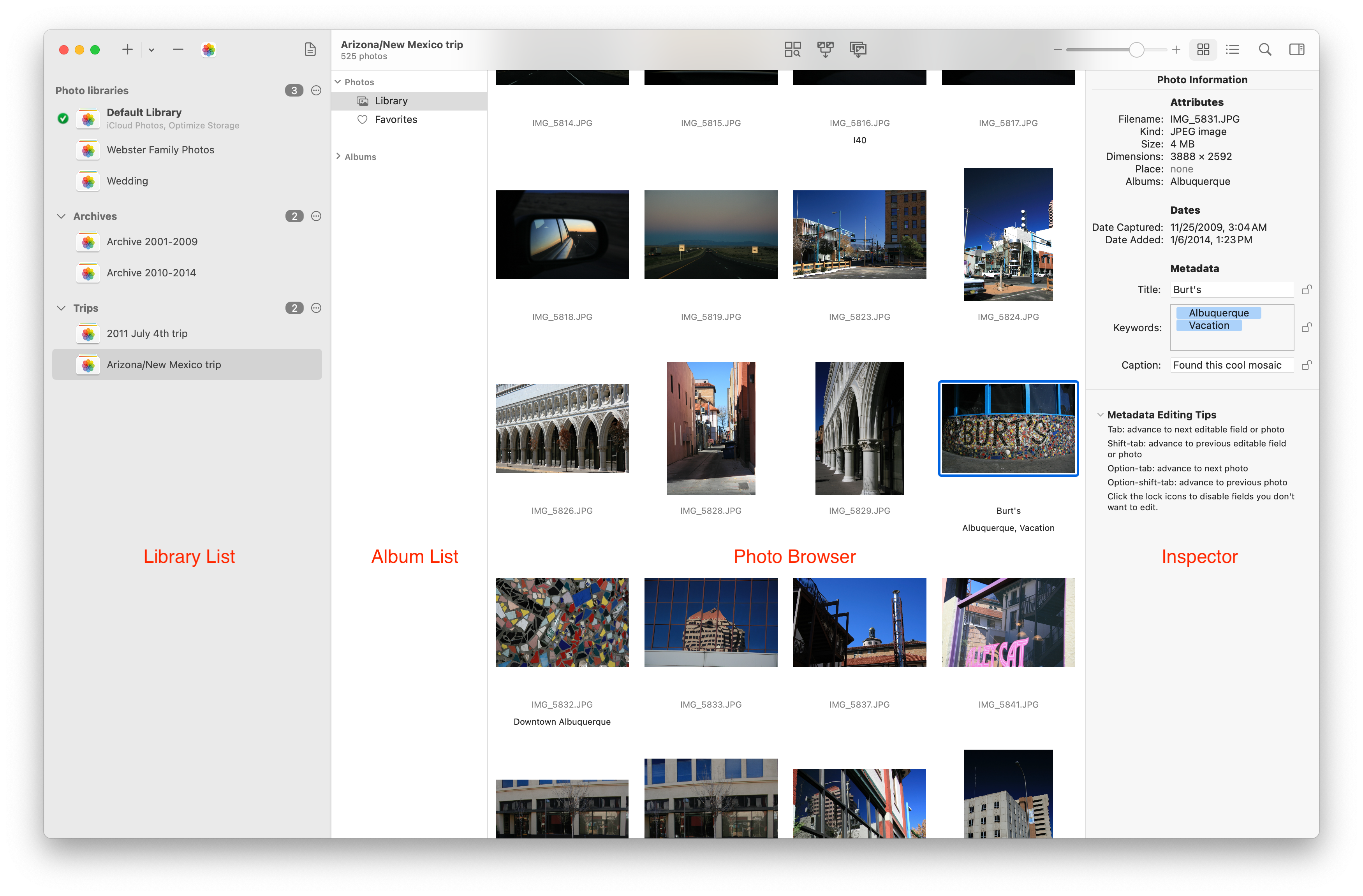This screenshot has width=1363, height=896.
Task: Switch to list view
Action: tap(1232, 50)
